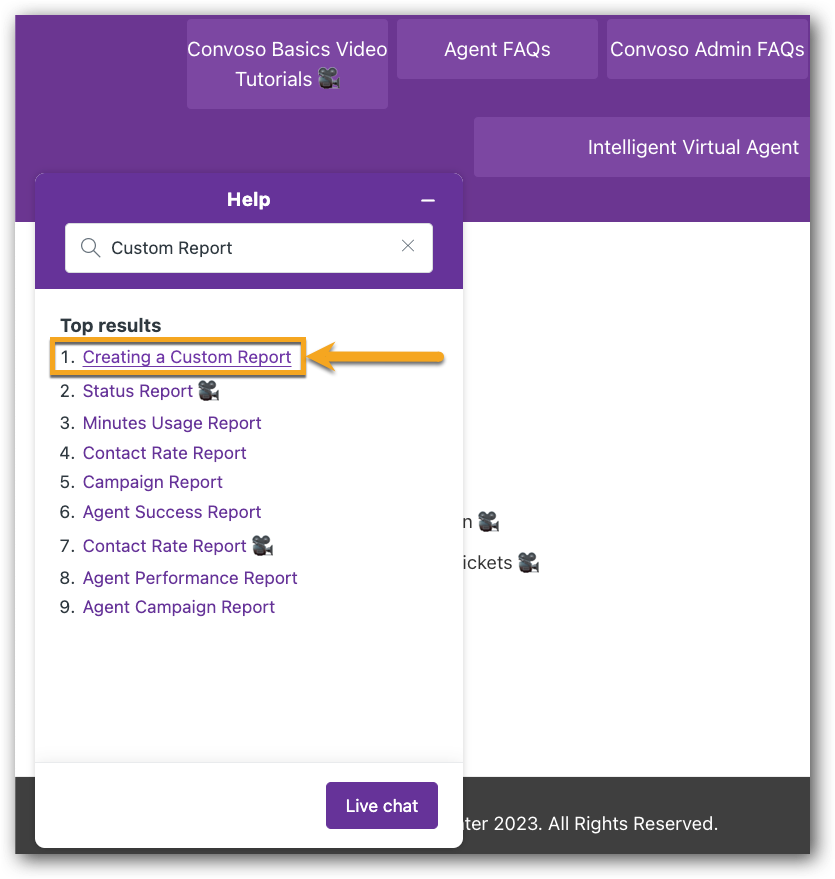Open Creating a Custom Report result
This screenshot has width=835, height=879.
pyautogui.click(x=187, y=357)
